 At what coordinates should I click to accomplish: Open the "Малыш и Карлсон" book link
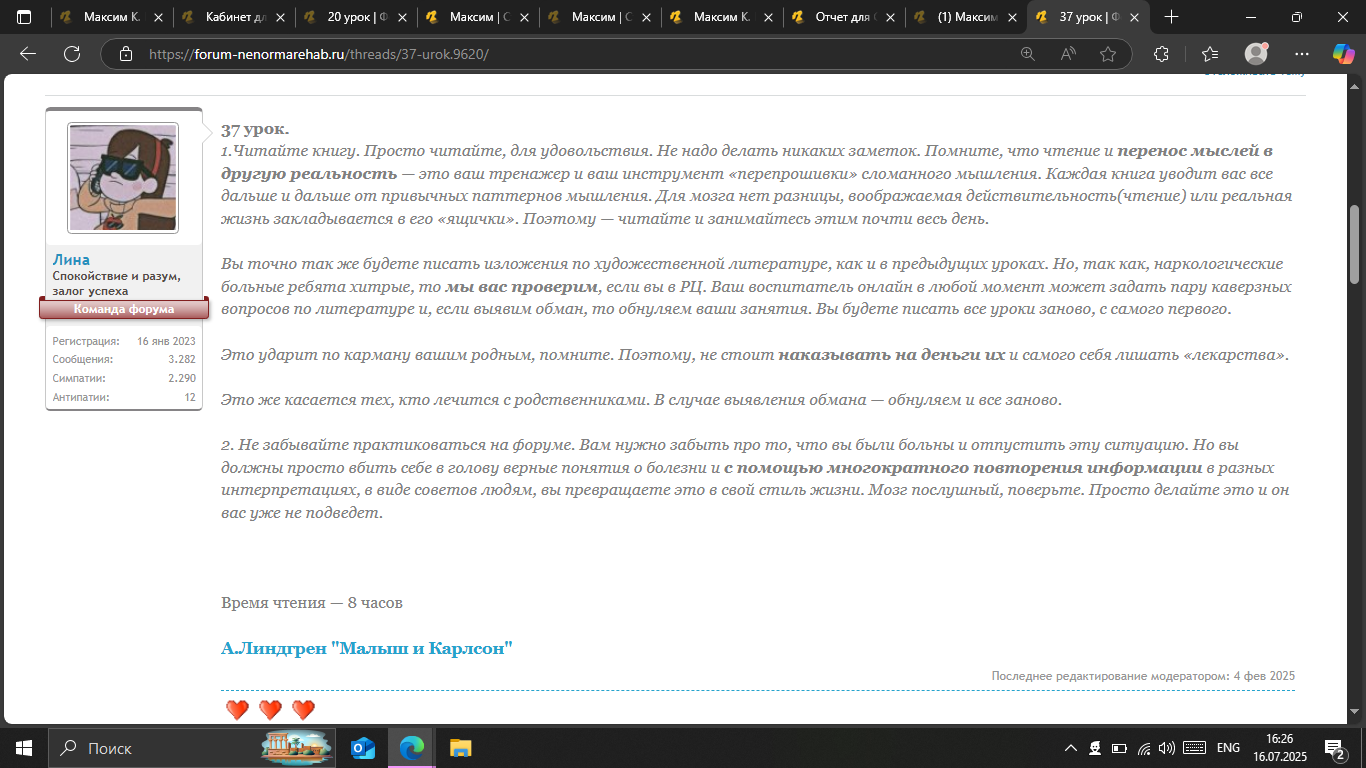click(x=366, y=649)
